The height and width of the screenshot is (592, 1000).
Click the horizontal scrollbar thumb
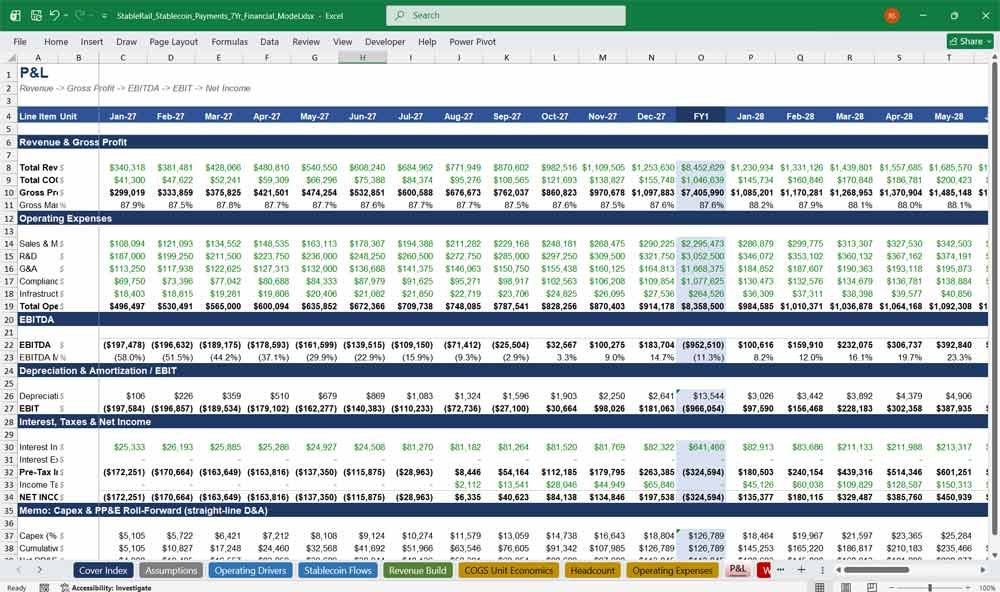(876, 570)
